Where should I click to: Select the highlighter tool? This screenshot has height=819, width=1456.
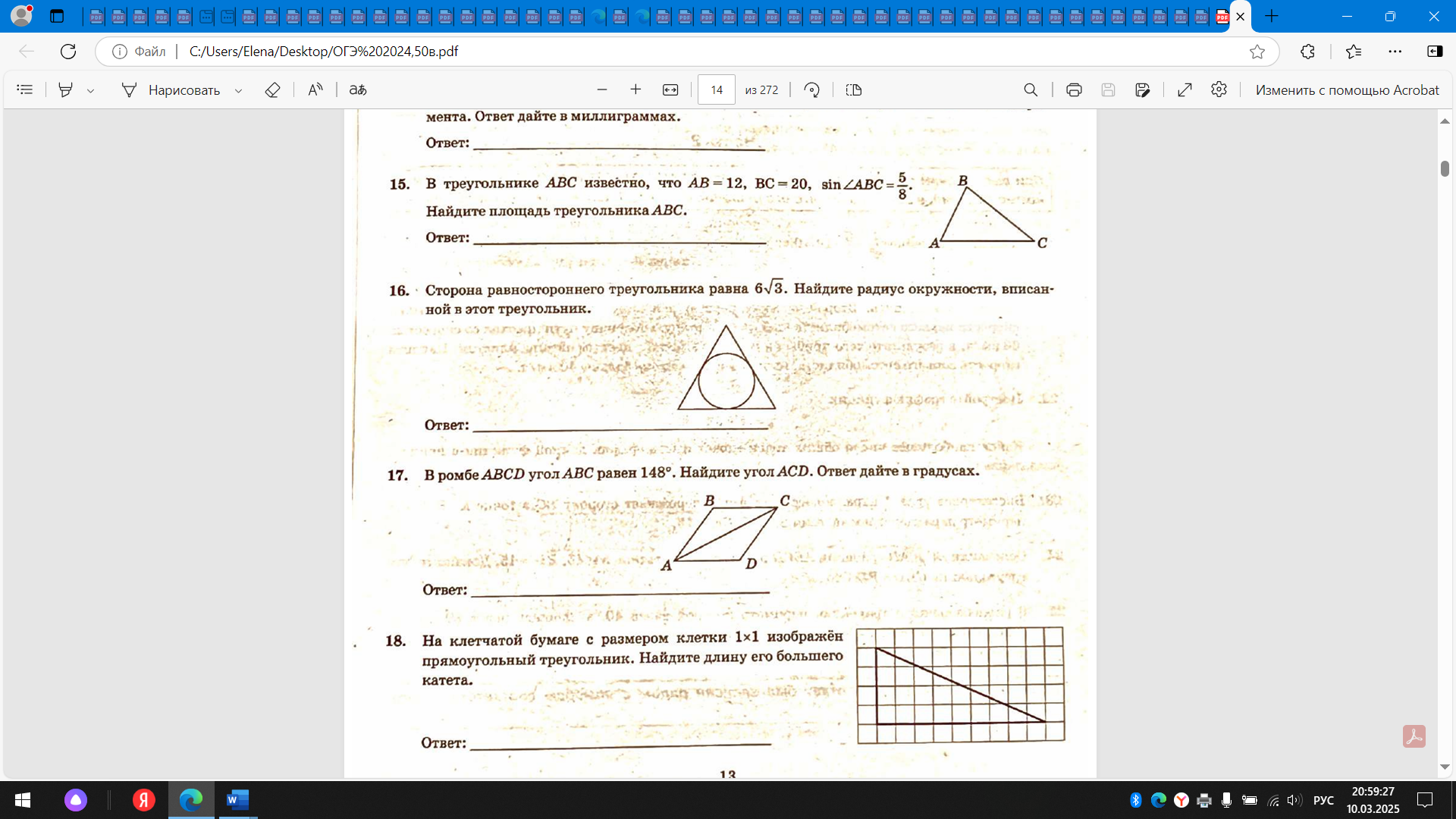pyautogui.click(x=66, y=89)
